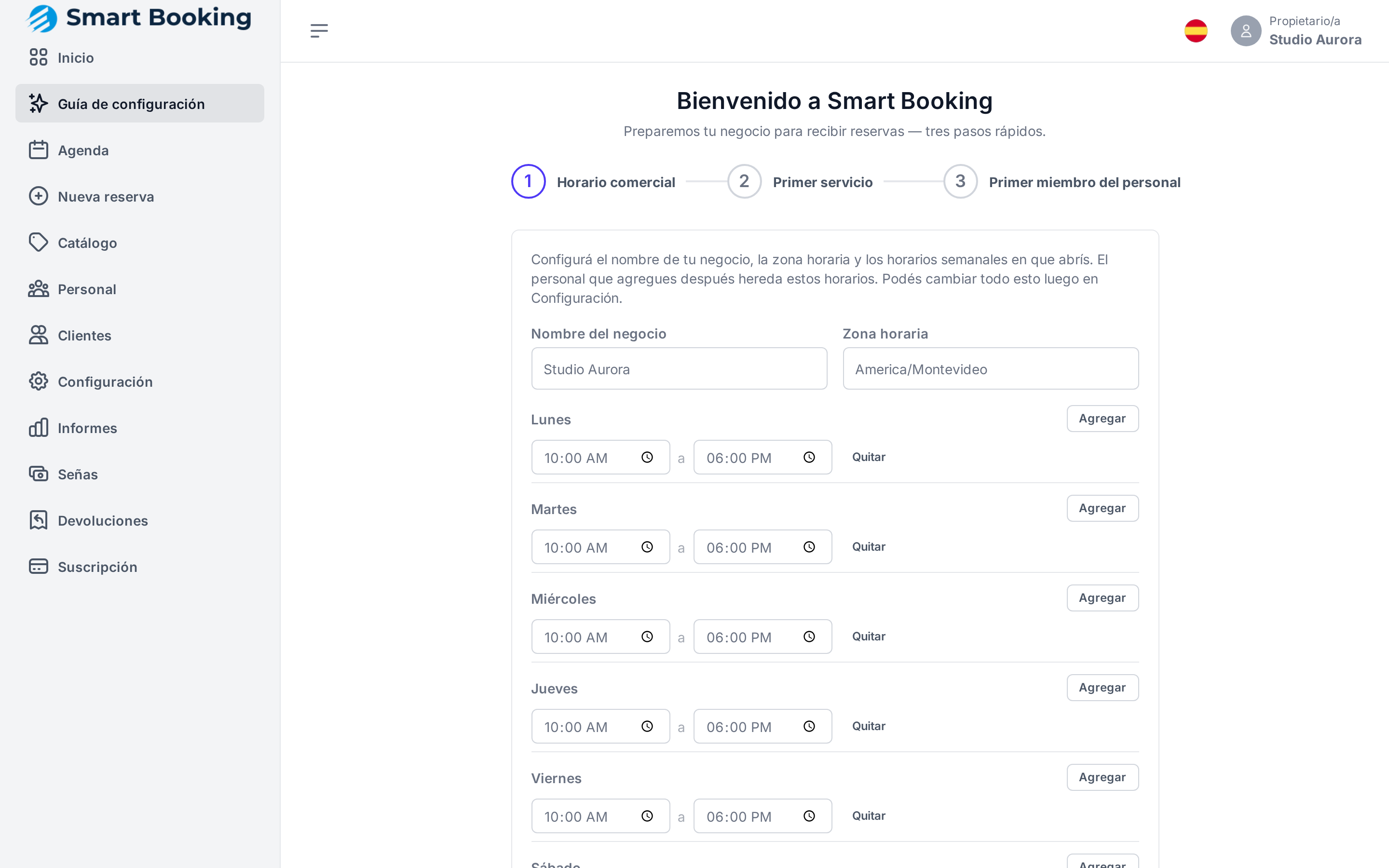The height and width of the screenshot is (868, 1389).
Task: Open time picker clock for Viernes closing time
Action: click(809, 816)
